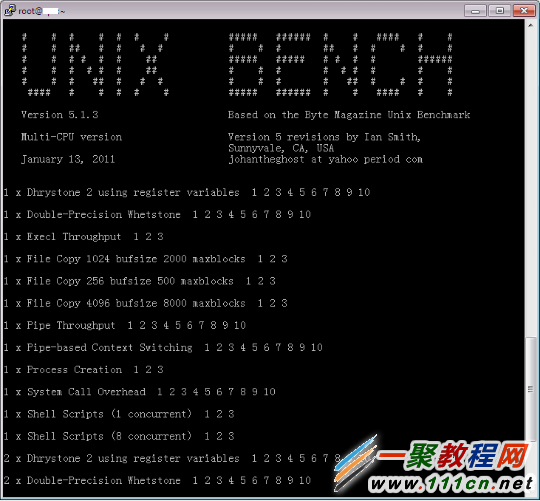Click the 'Shell Scripts (8 concurrent)' line
540x501 pixels.
point(119,436)
